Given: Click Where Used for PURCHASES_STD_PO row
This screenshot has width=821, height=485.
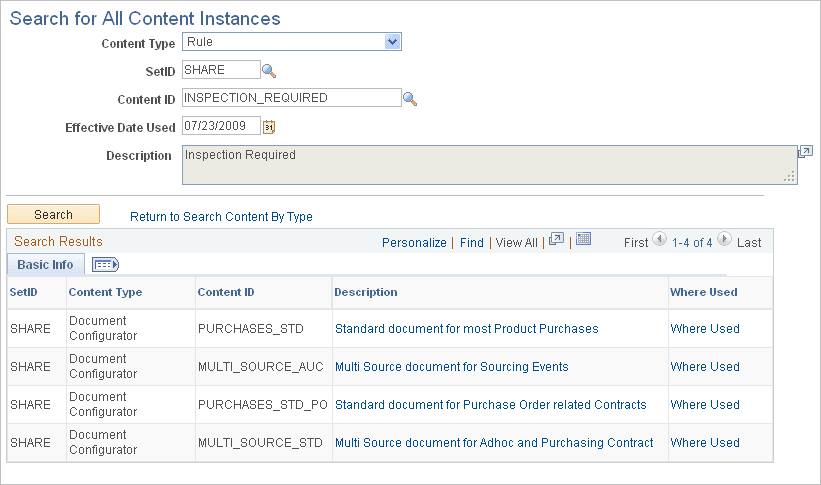Looking at the screenshot, I should [705, 405].
